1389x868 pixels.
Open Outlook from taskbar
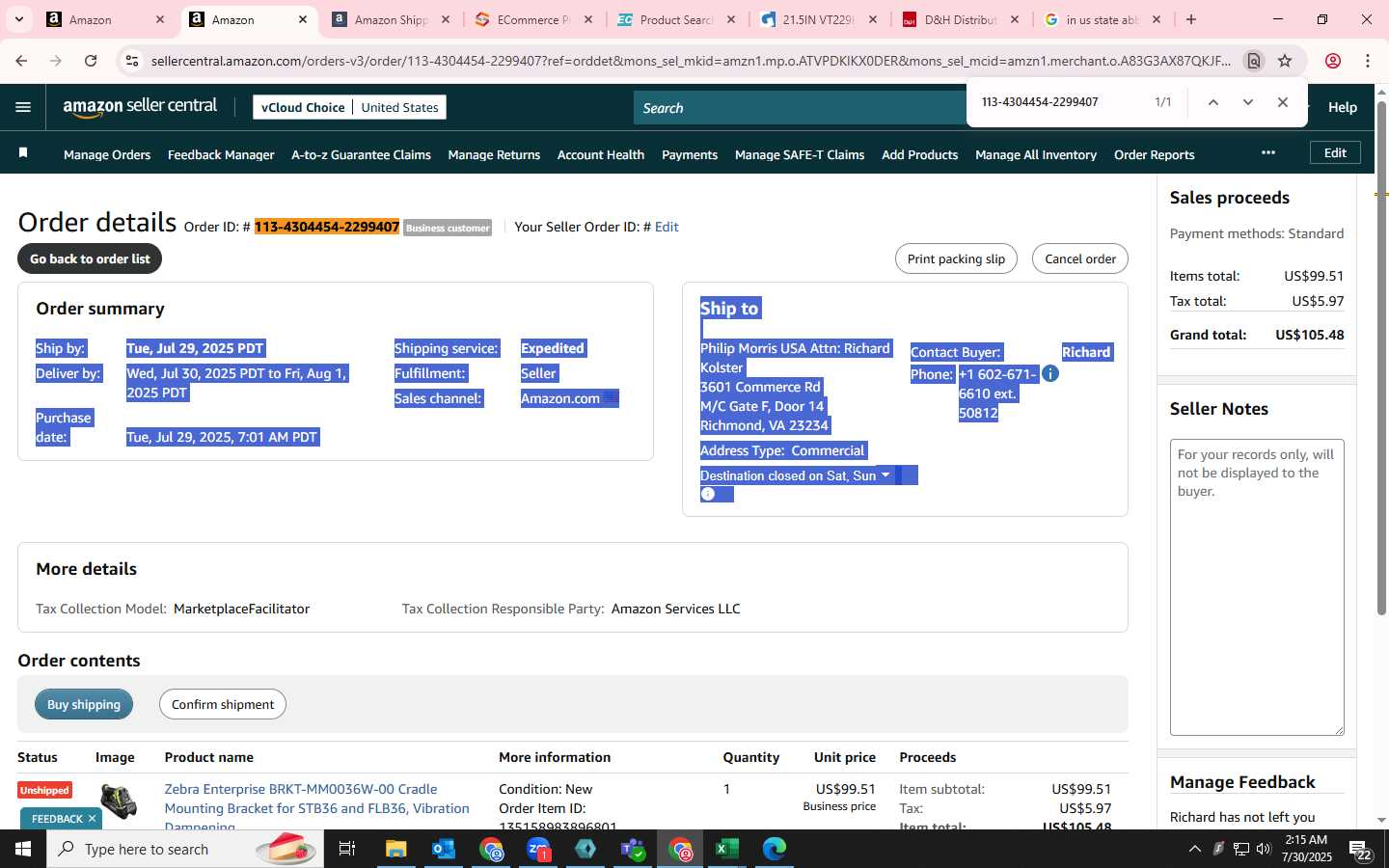pyautogui.click(x=444, y=849)
